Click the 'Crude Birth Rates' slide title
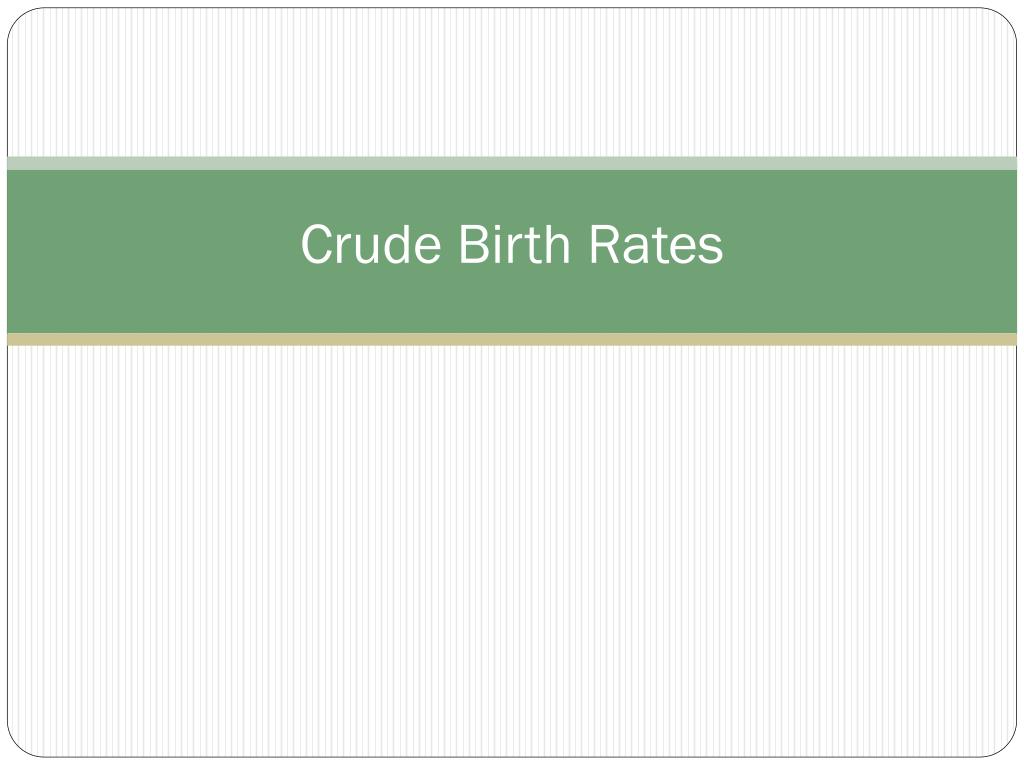The height and width of the screenshot is (768, 1024). [x=512, y=244]
